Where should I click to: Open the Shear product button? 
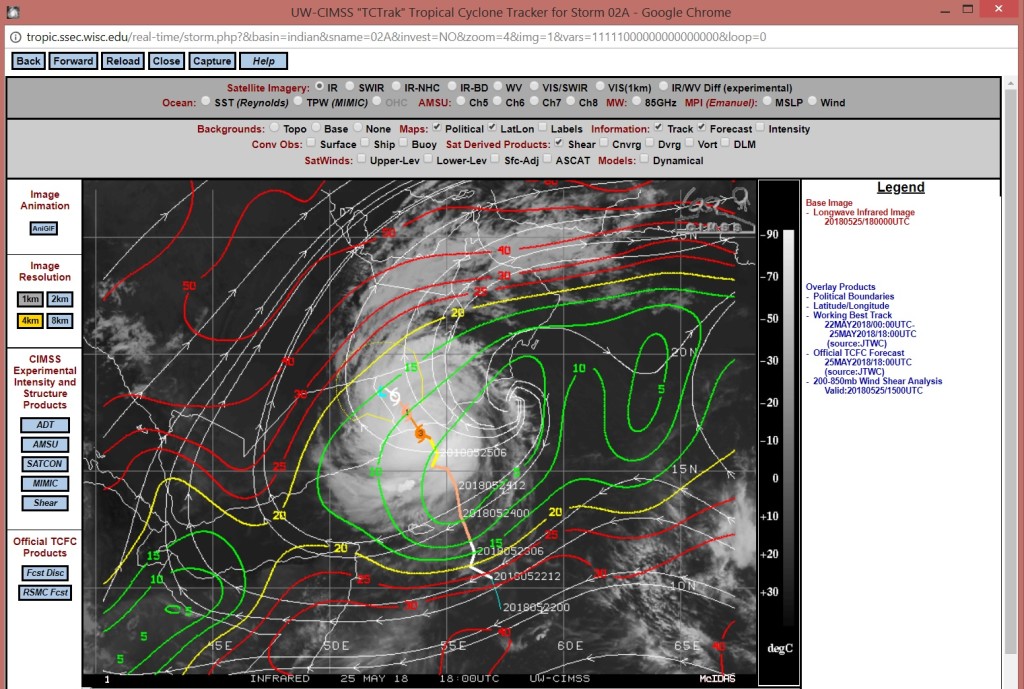click(x=45, y=503)
